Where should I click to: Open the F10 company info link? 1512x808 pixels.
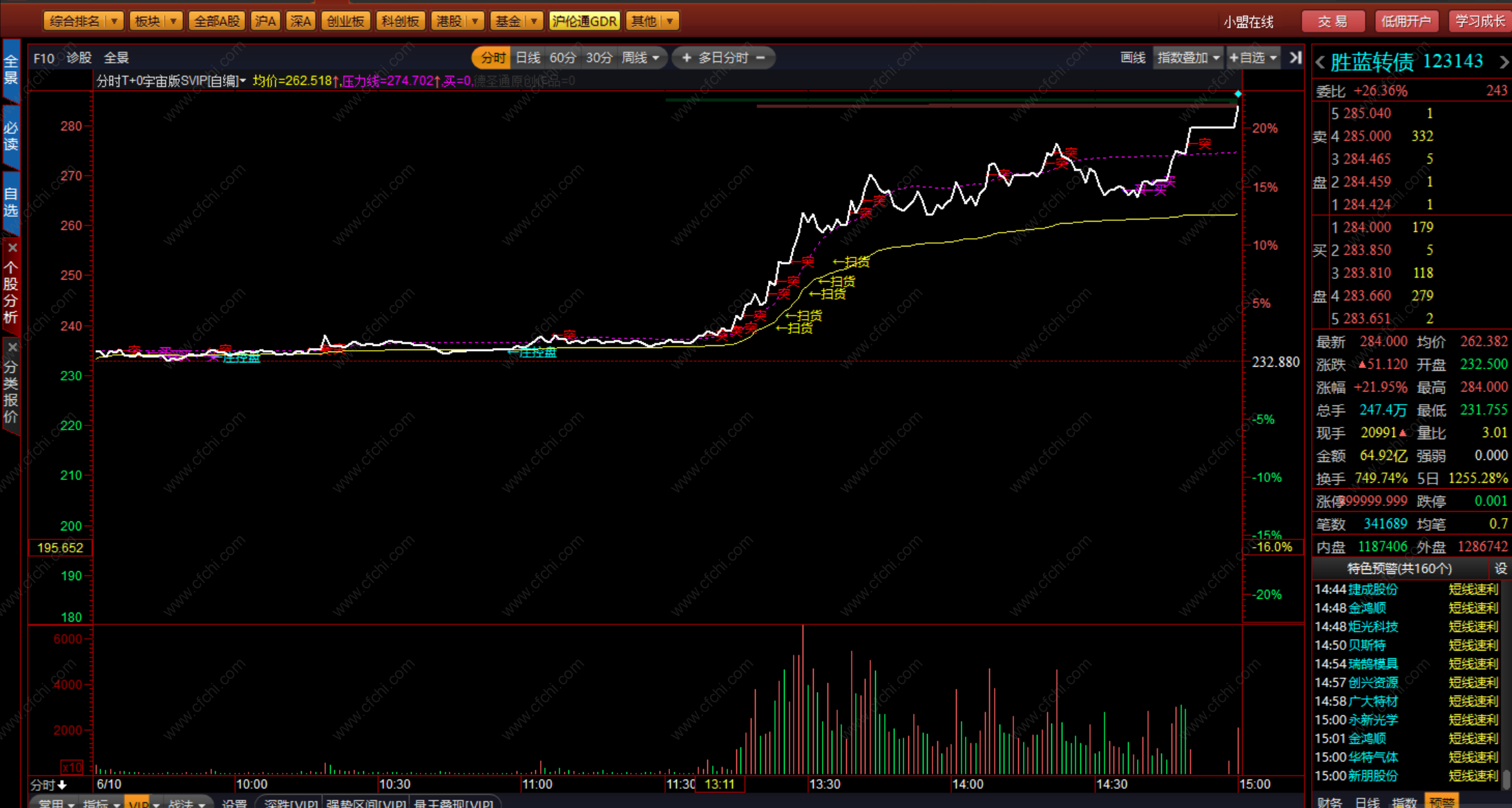tap(44, 59)
